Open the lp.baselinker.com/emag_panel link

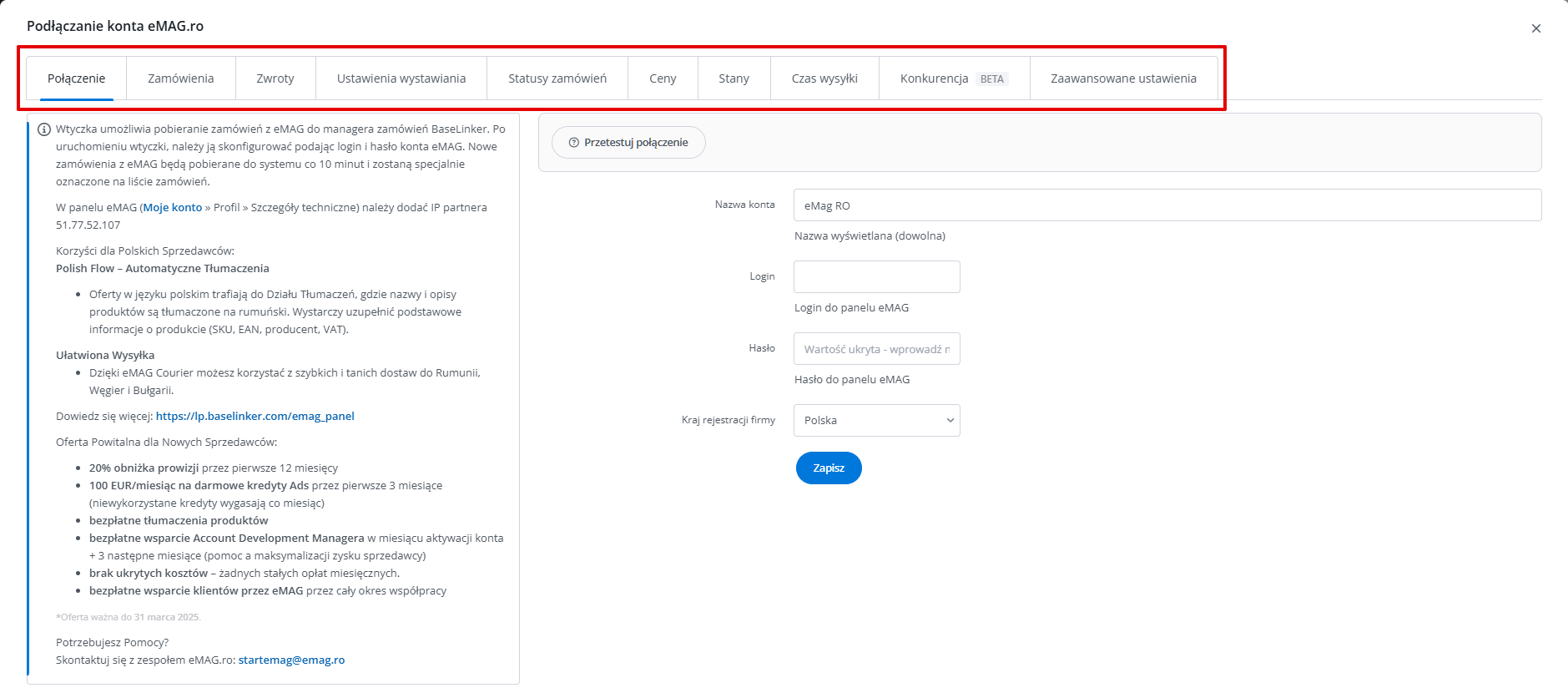tap(255, 417)
